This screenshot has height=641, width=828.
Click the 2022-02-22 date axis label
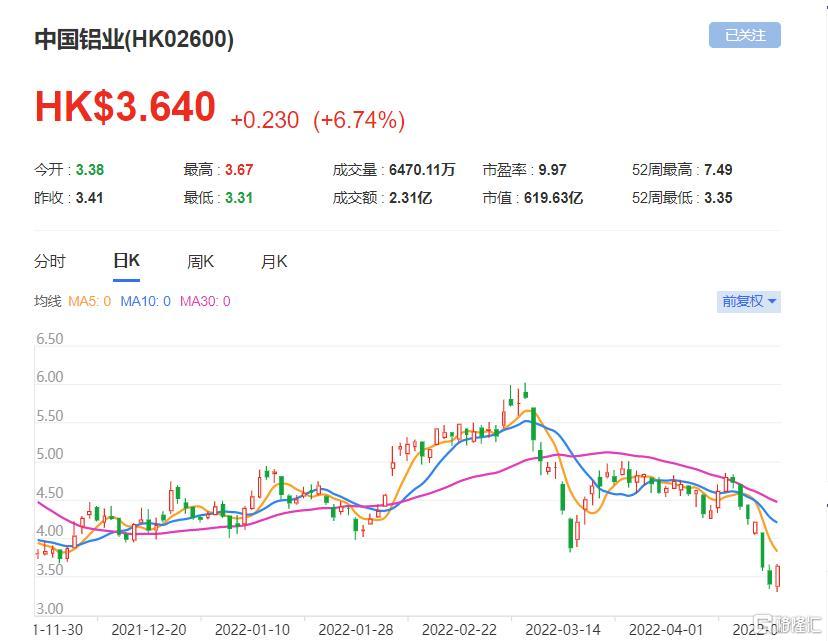(459, 630)
